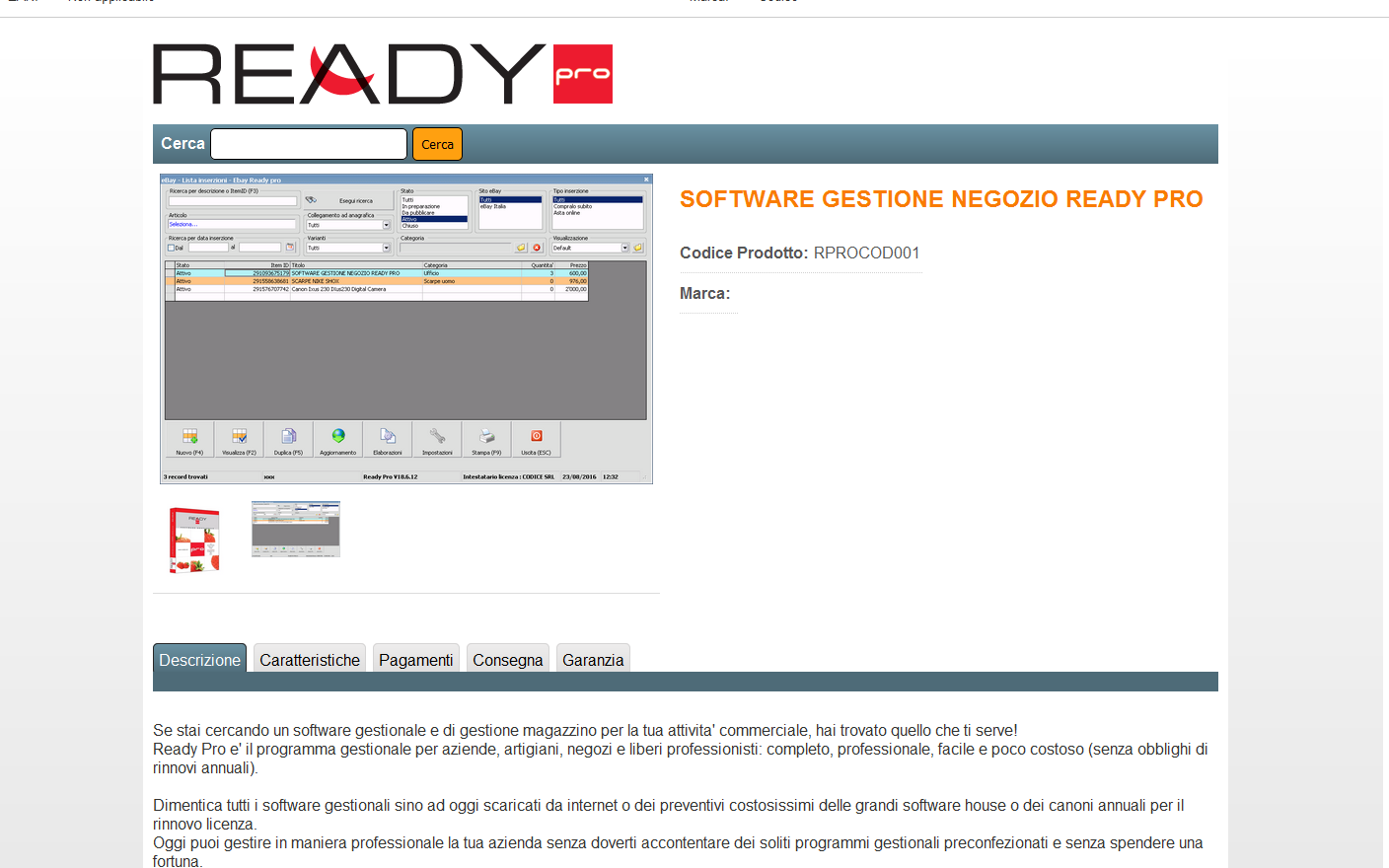Viewport: 1389px width, 868px height.
Task: Click the orange Cerca button
Action: [437, 144]
